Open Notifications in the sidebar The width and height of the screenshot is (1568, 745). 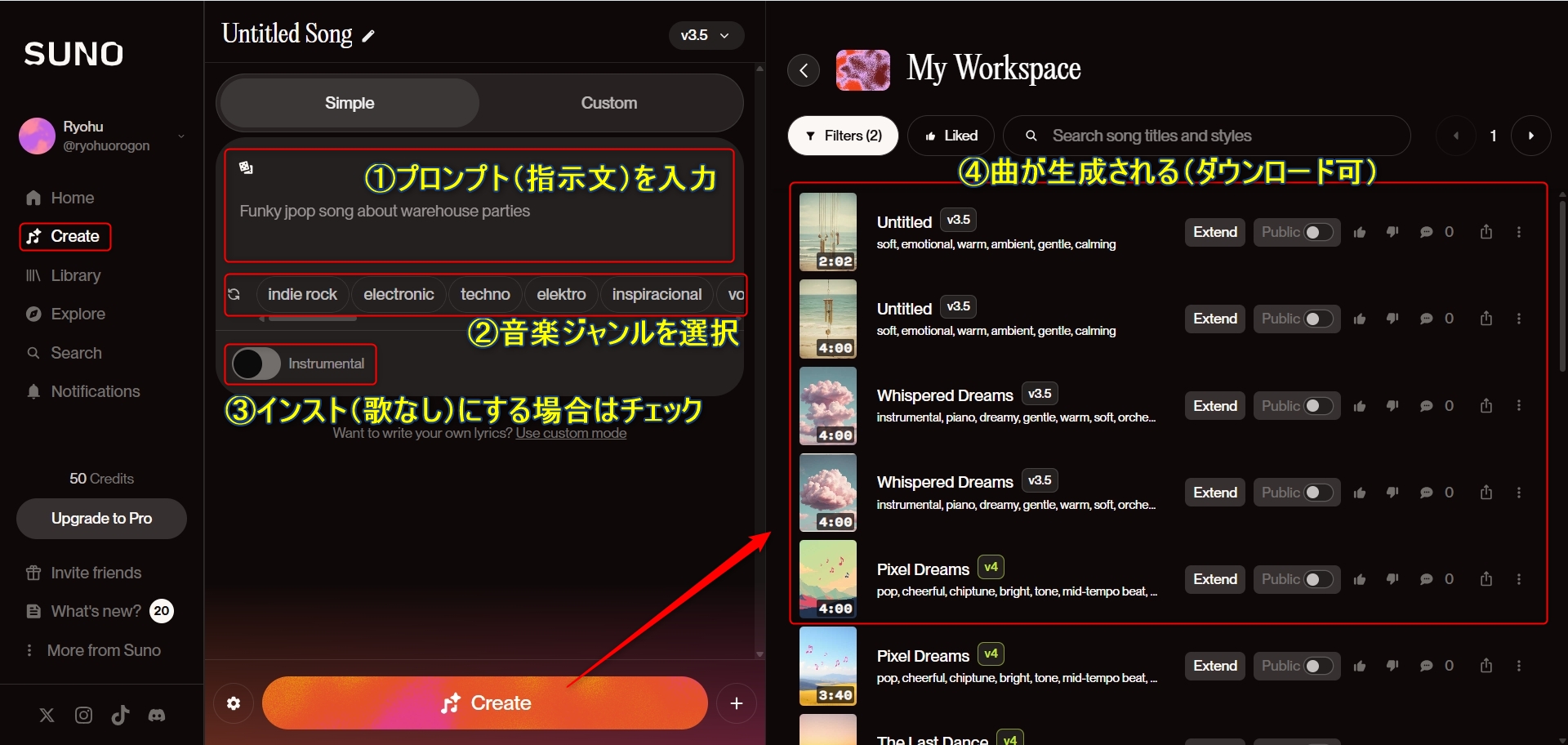tap(82, 391)
